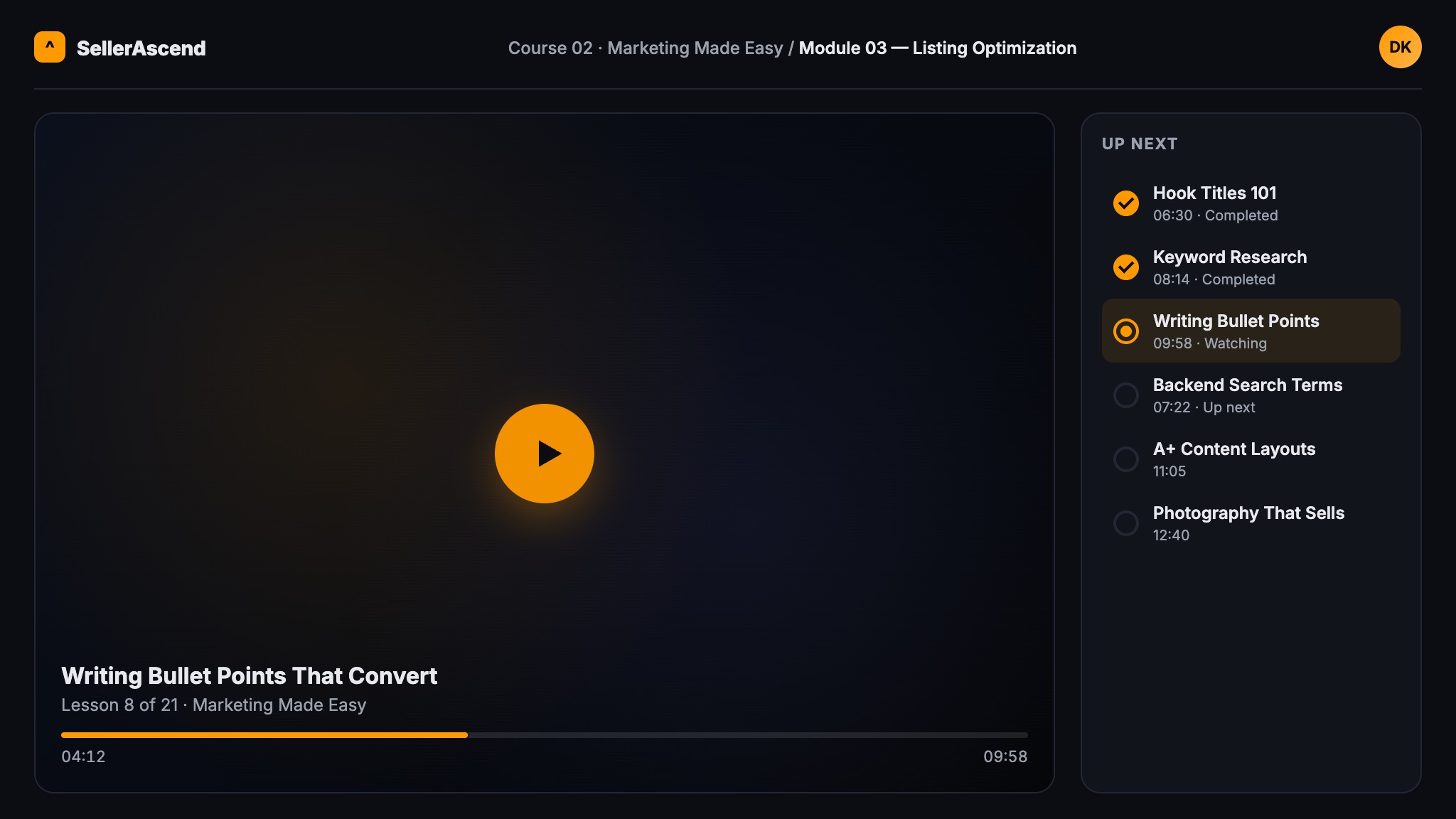Toggle the Backend Search Terms status circle

tap(1126, 395)
